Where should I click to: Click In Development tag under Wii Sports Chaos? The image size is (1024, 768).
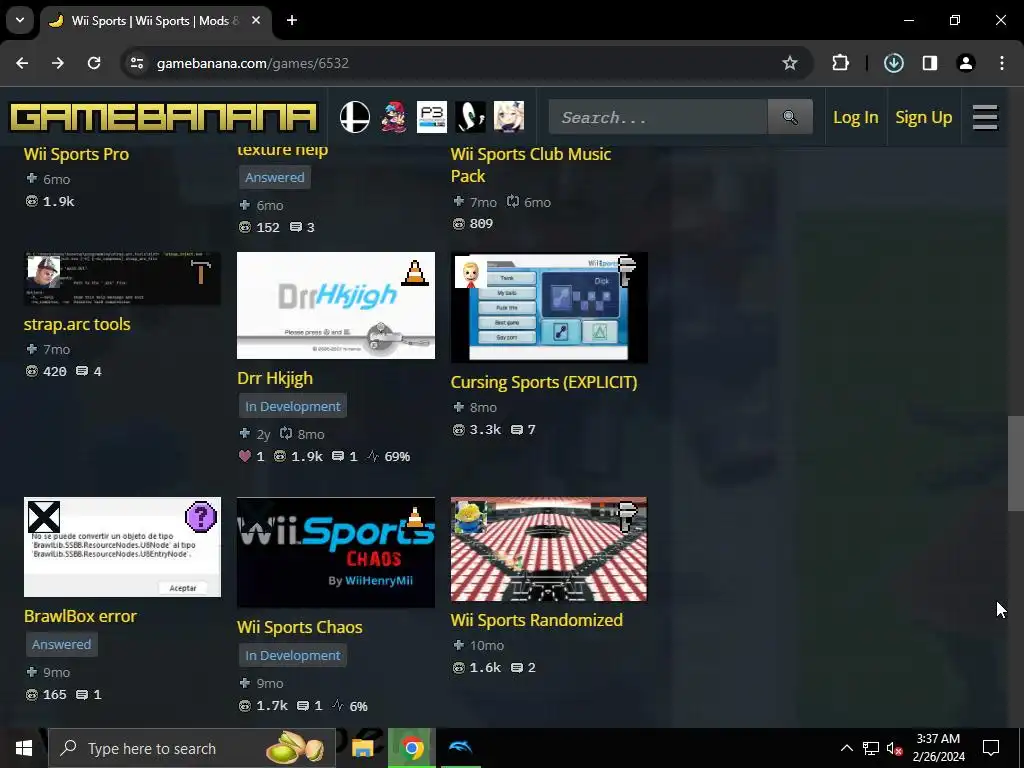[x=293, y=655]
